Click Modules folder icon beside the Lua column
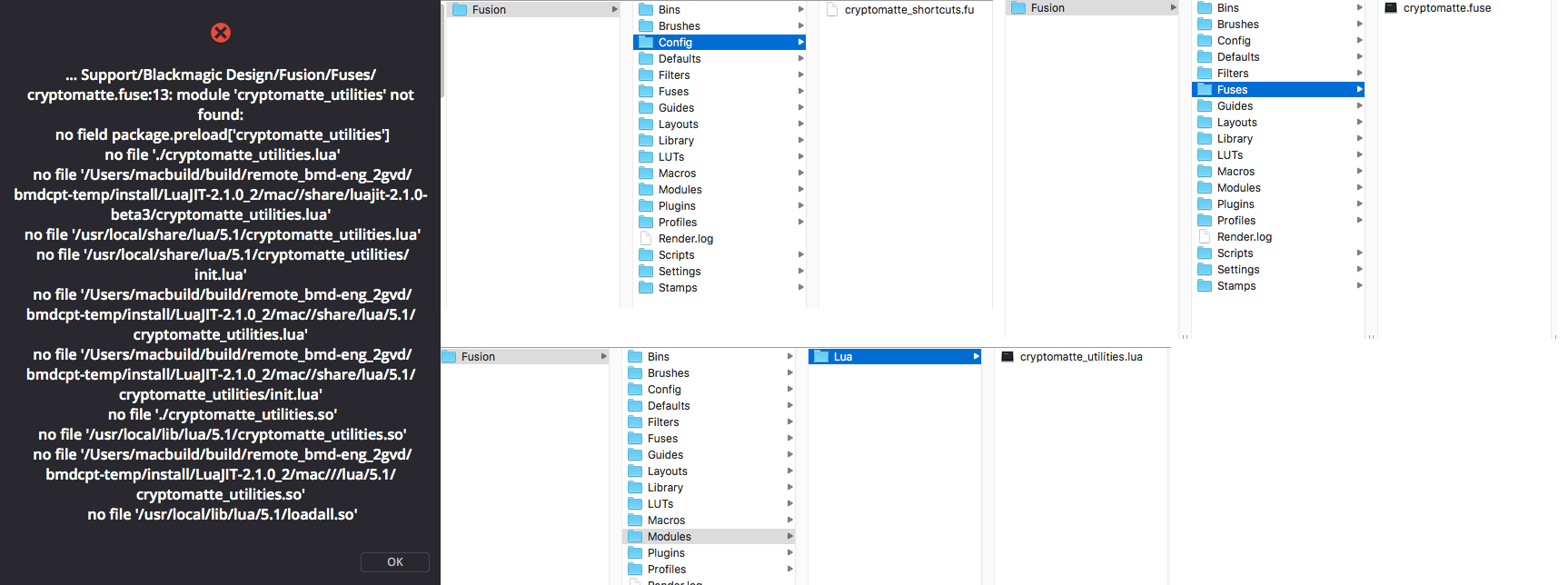Screen dimensions: 1568x585 635,537
